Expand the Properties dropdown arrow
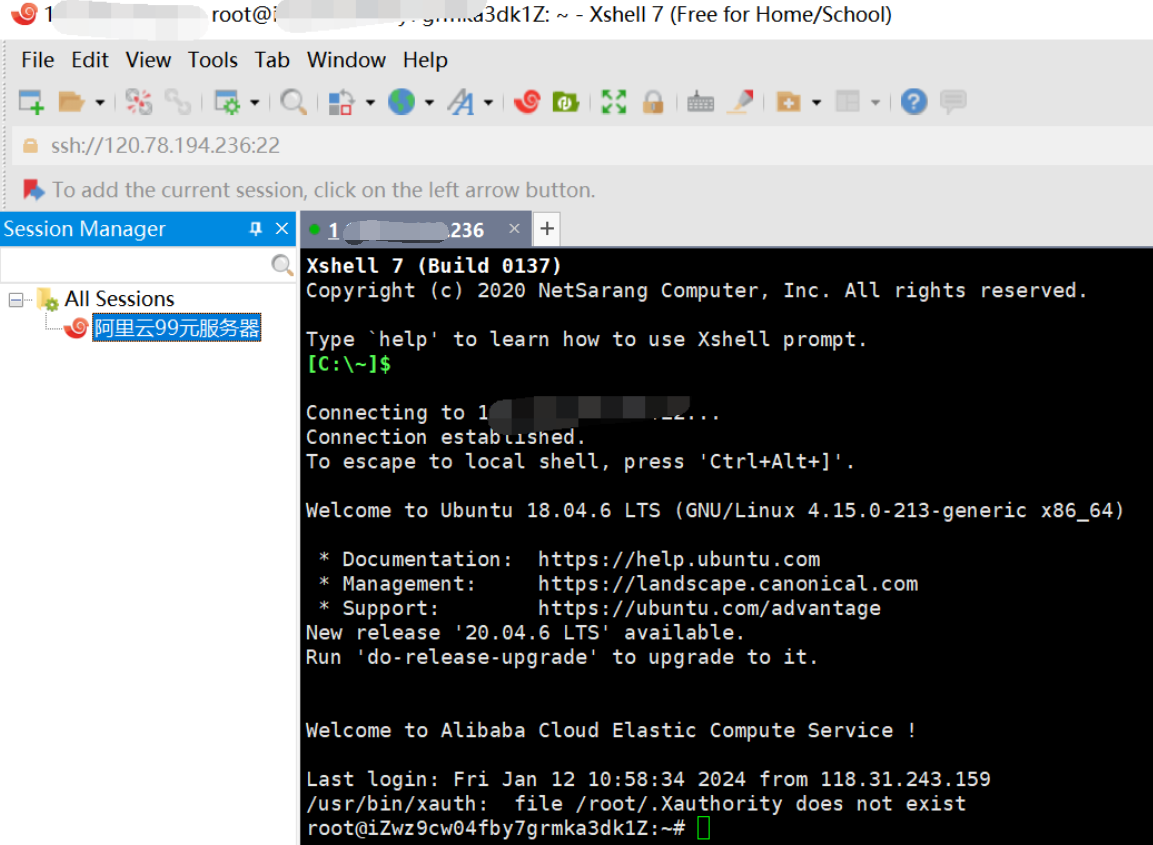 click(255, 103)
